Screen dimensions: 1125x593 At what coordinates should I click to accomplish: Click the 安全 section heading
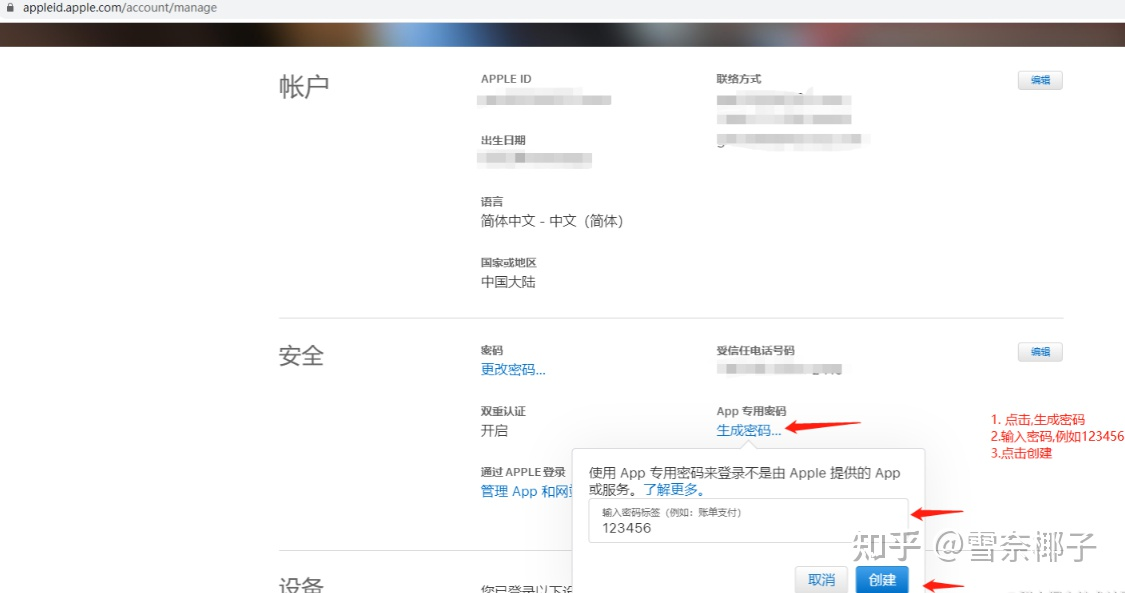click(x=301, y=356)
